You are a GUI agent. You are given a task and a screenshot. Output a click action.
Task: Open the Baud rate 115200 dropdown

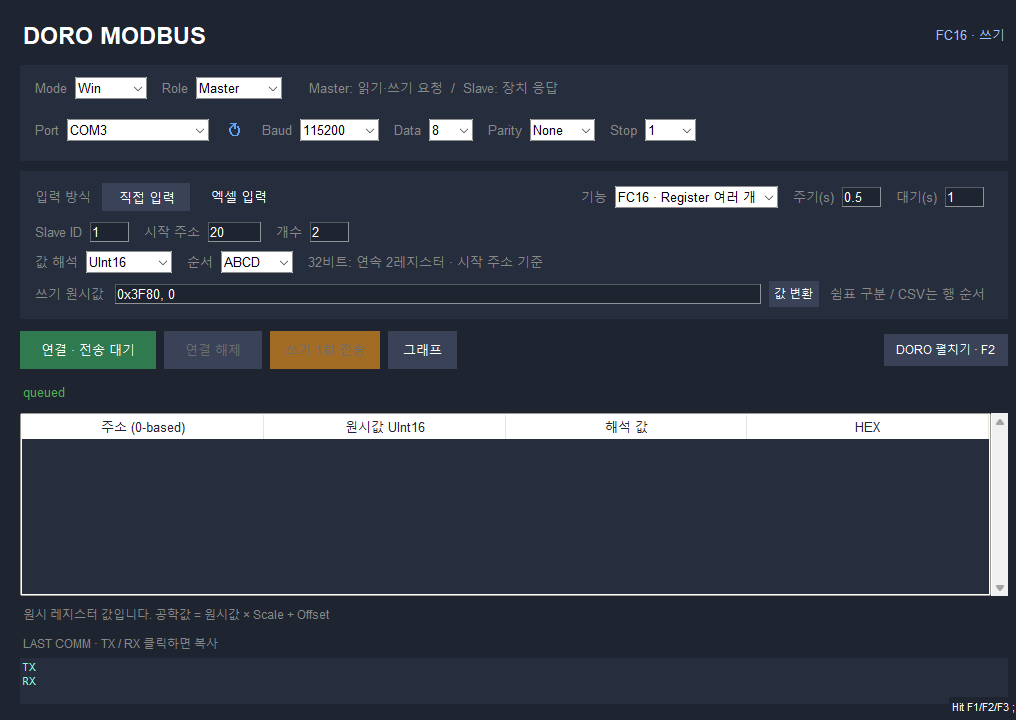[339, 130]
